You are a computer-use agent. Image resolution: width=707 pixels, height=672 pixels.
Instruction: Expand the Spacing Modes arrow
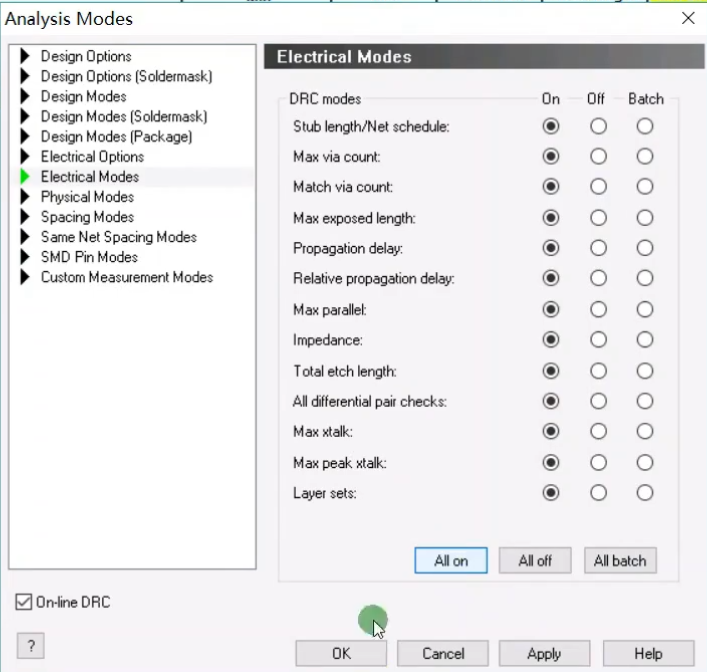tap(25, 216)
